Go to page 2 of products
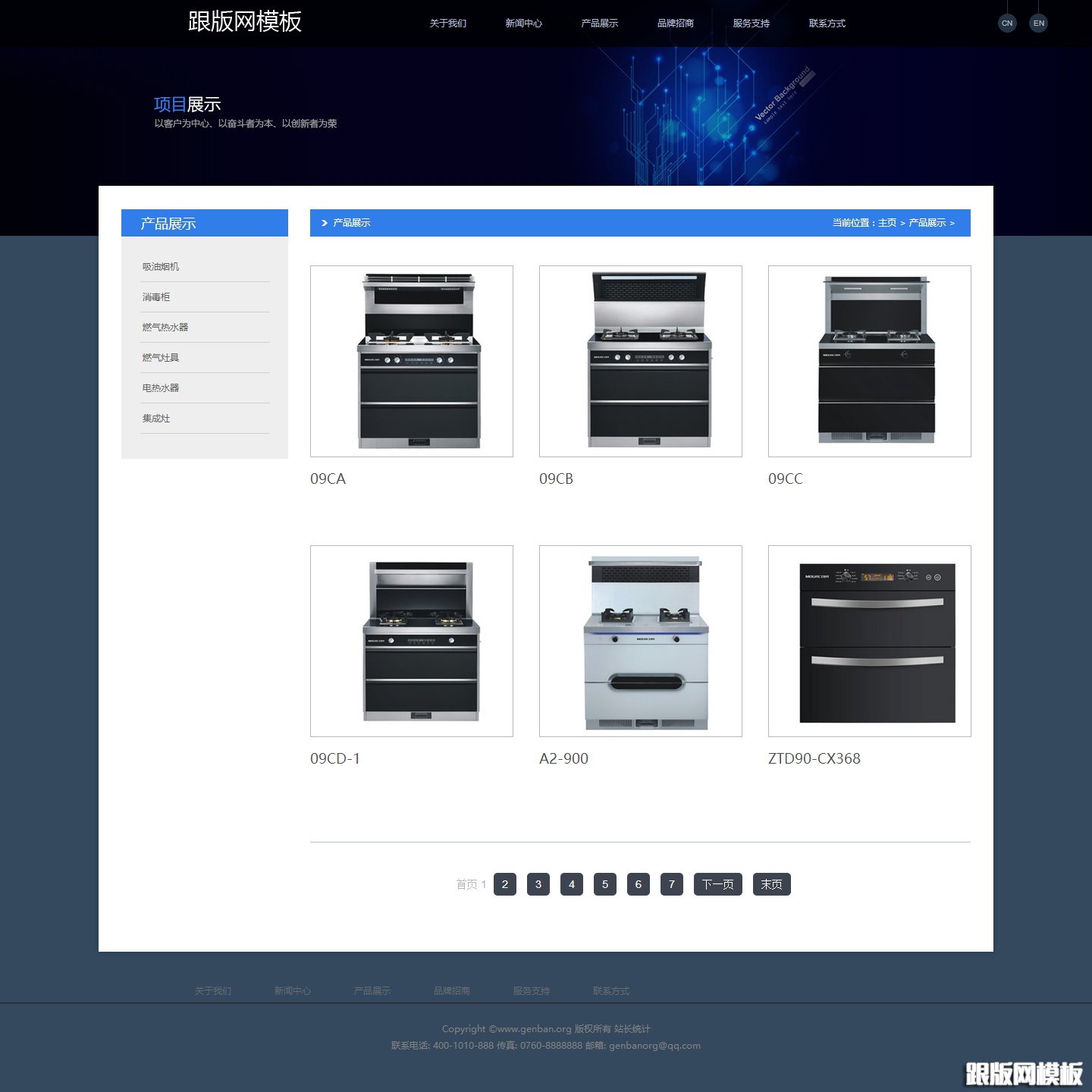Viewport: 1092px width, 1092px height. point(505,884)
